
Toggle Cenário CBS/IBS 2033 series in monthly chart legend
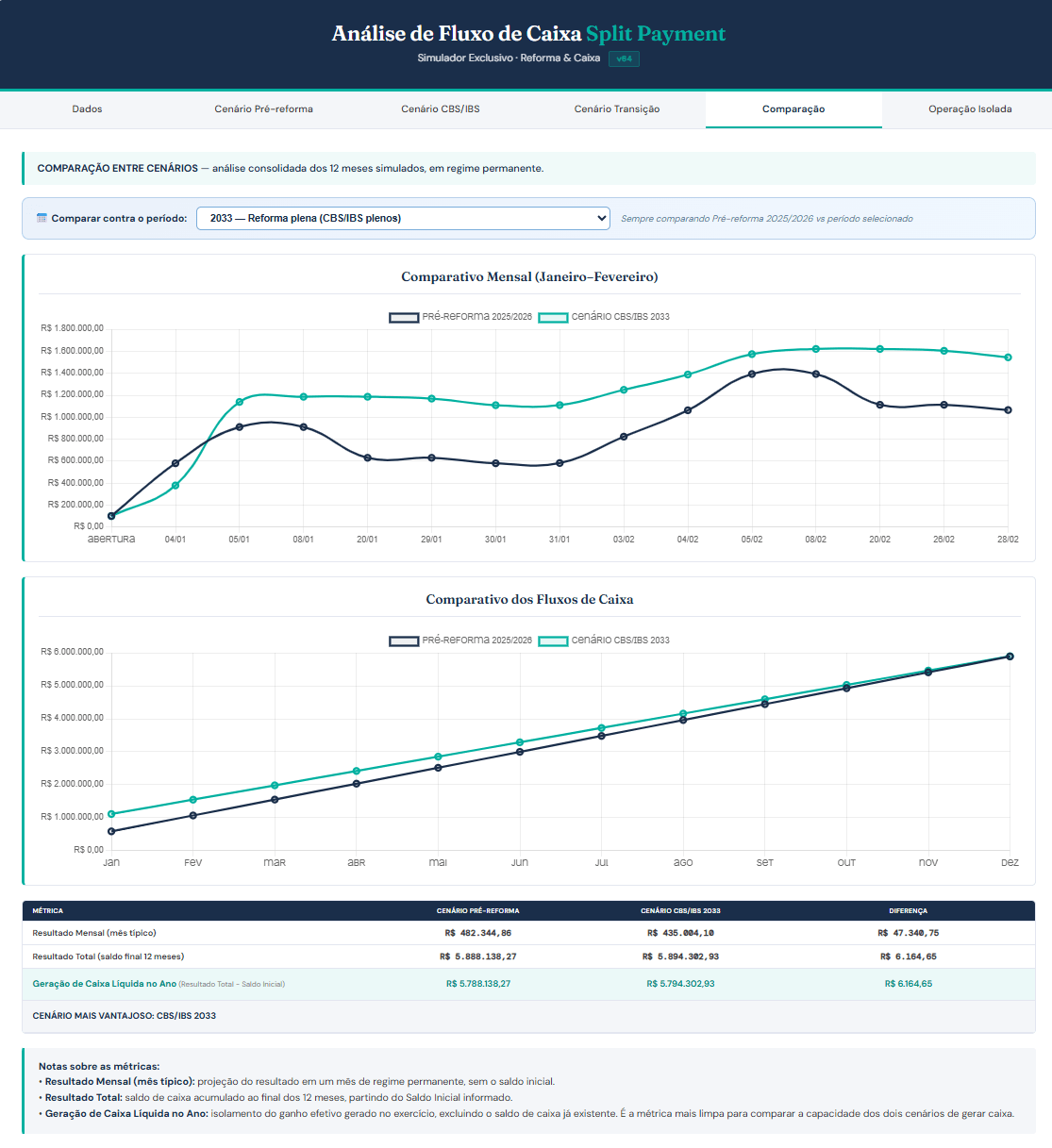[x=604, y=317]
